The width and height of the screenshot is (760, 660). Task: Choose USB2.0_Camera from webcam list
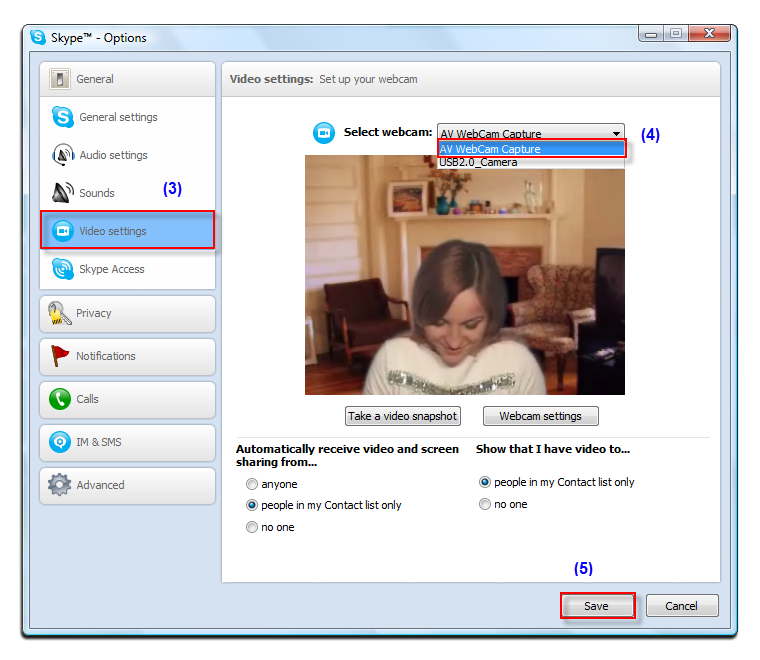coord(531,162)
